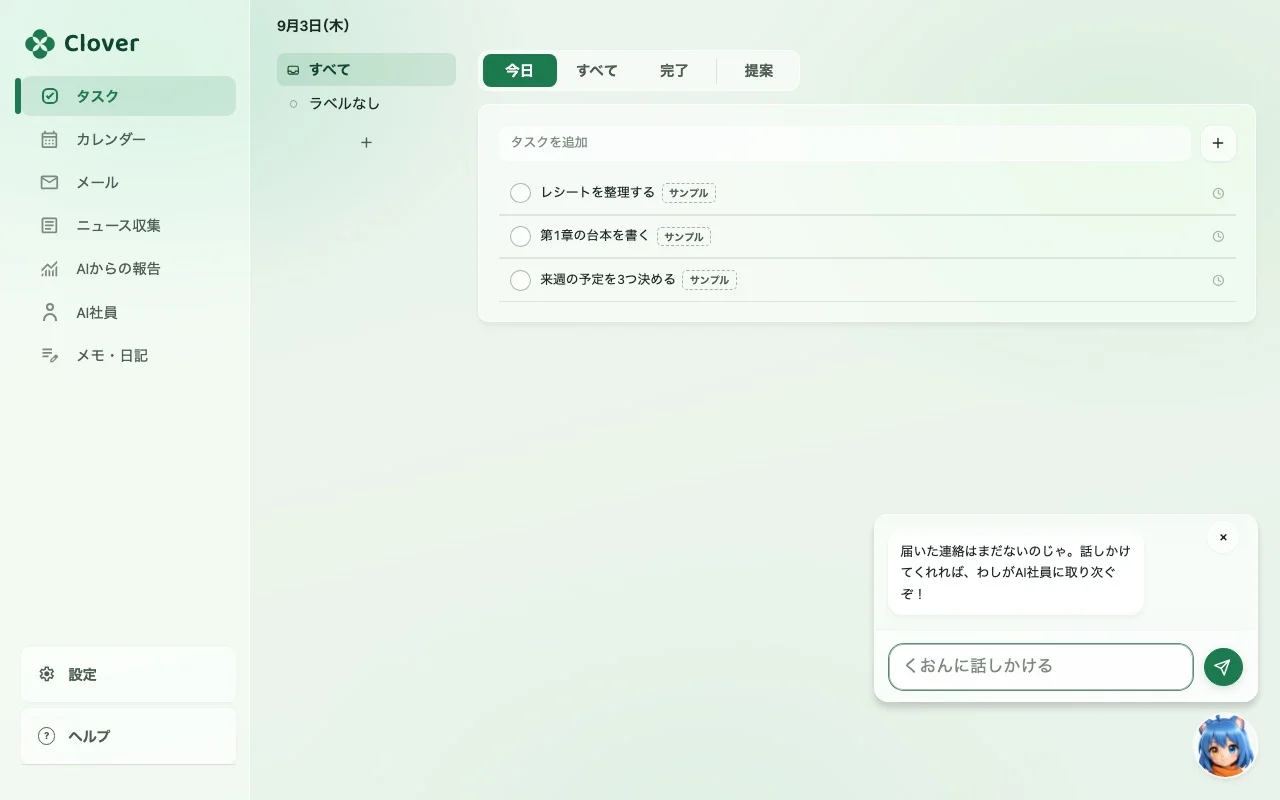Select the ラベルなし label filter

(x=366, y=103)
